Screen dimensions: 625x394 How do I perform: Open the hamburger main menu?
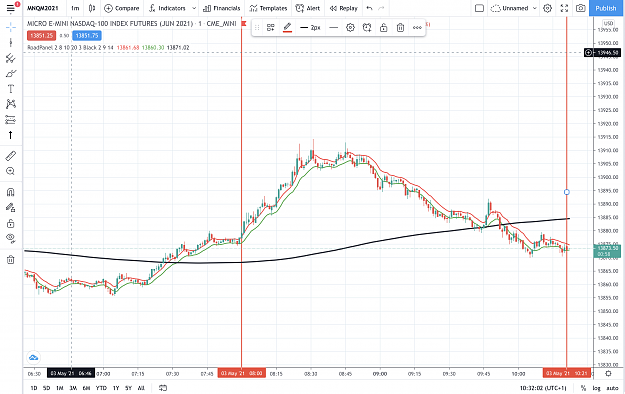tap(10, 8)
